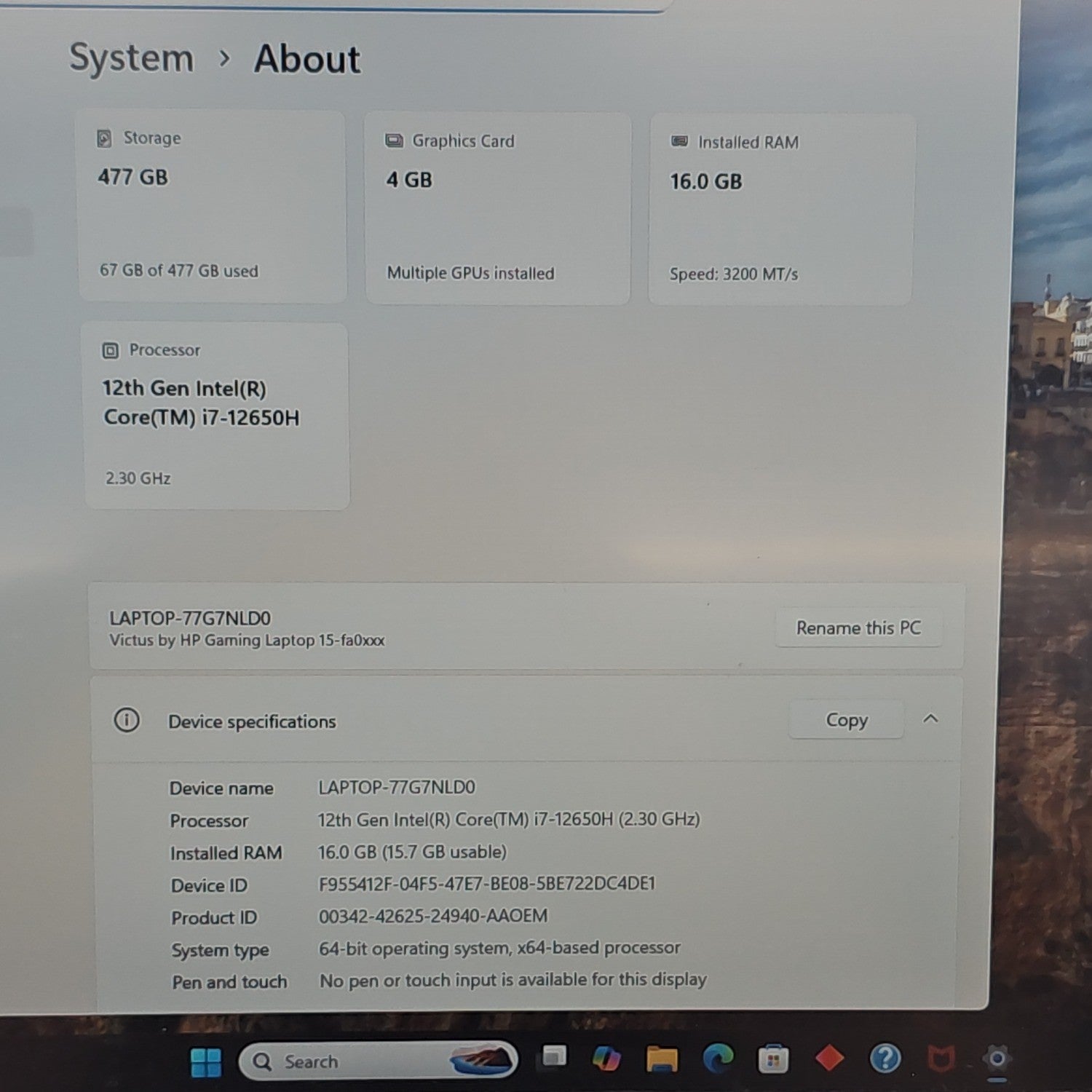
Task: Open the Graphics Card card
Action: pyautogui.click(x=498, y=208)
